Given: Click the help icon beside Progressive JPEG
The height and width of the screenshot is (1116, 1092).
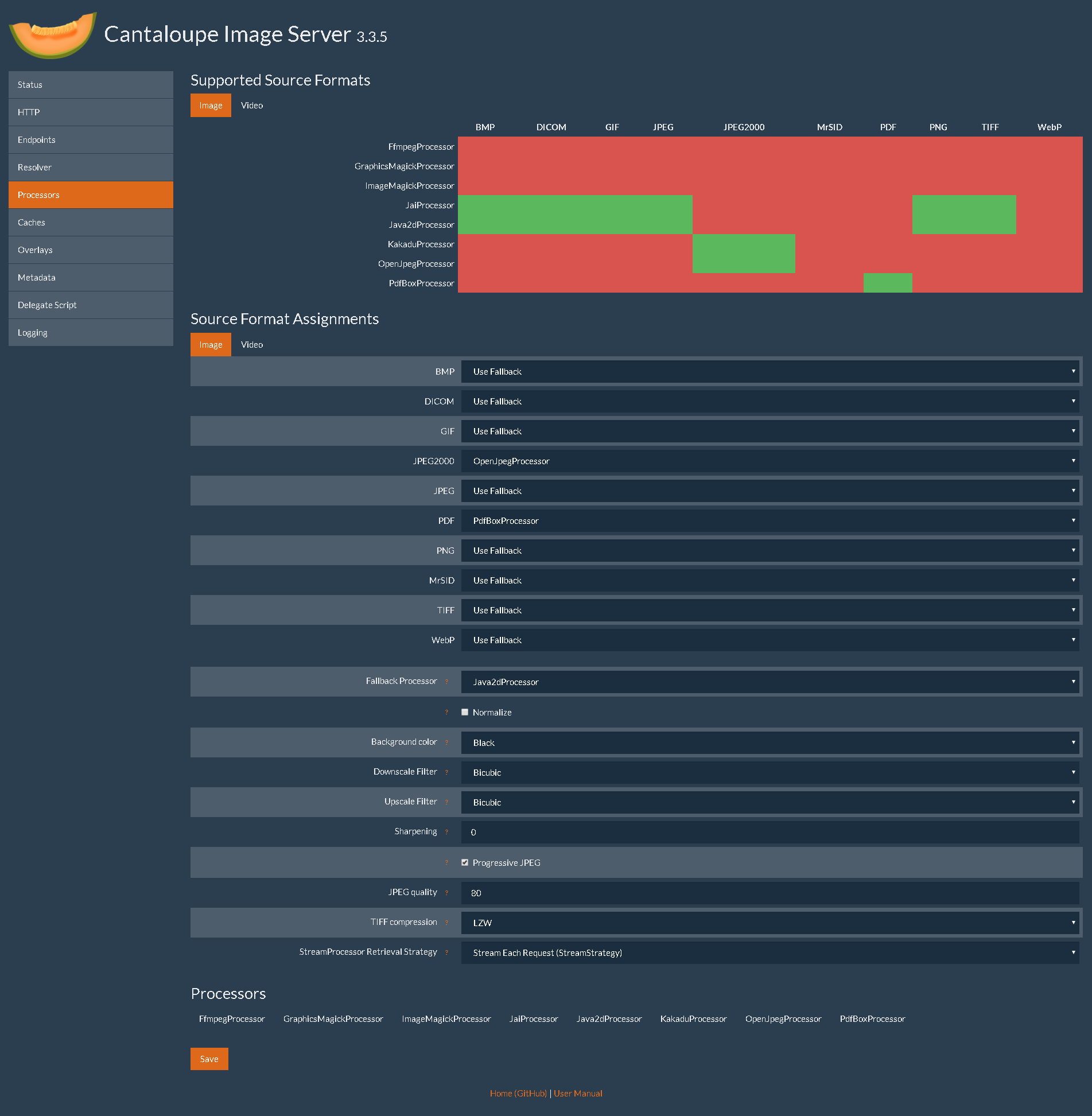Looking at the screenshot, I should coord(446,862).
